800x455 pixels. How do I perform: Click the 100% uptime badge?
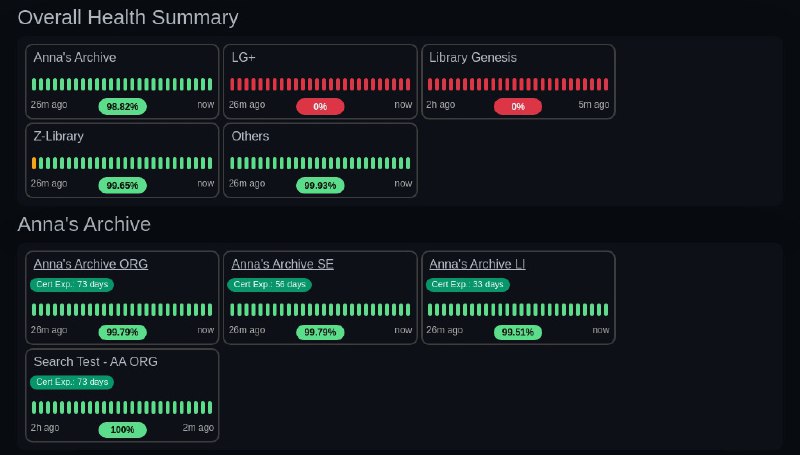[x=122, y=430]
